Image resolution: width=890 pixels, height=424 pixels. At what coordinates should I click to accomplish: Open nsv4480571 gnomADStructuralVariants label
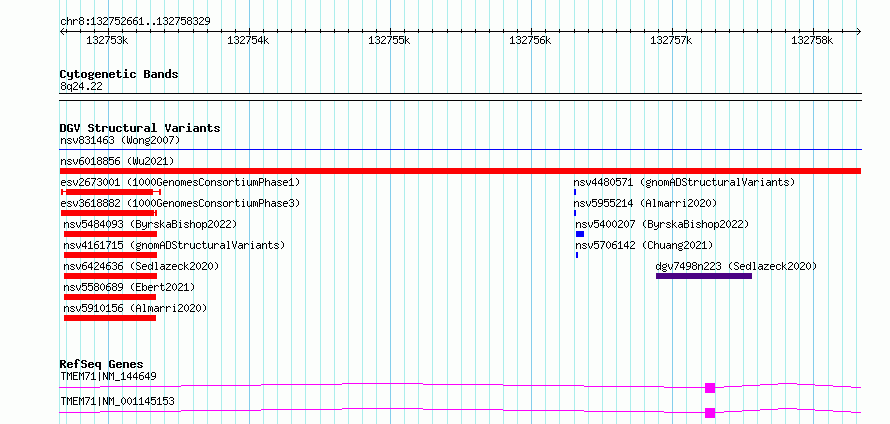coord(684,182)
